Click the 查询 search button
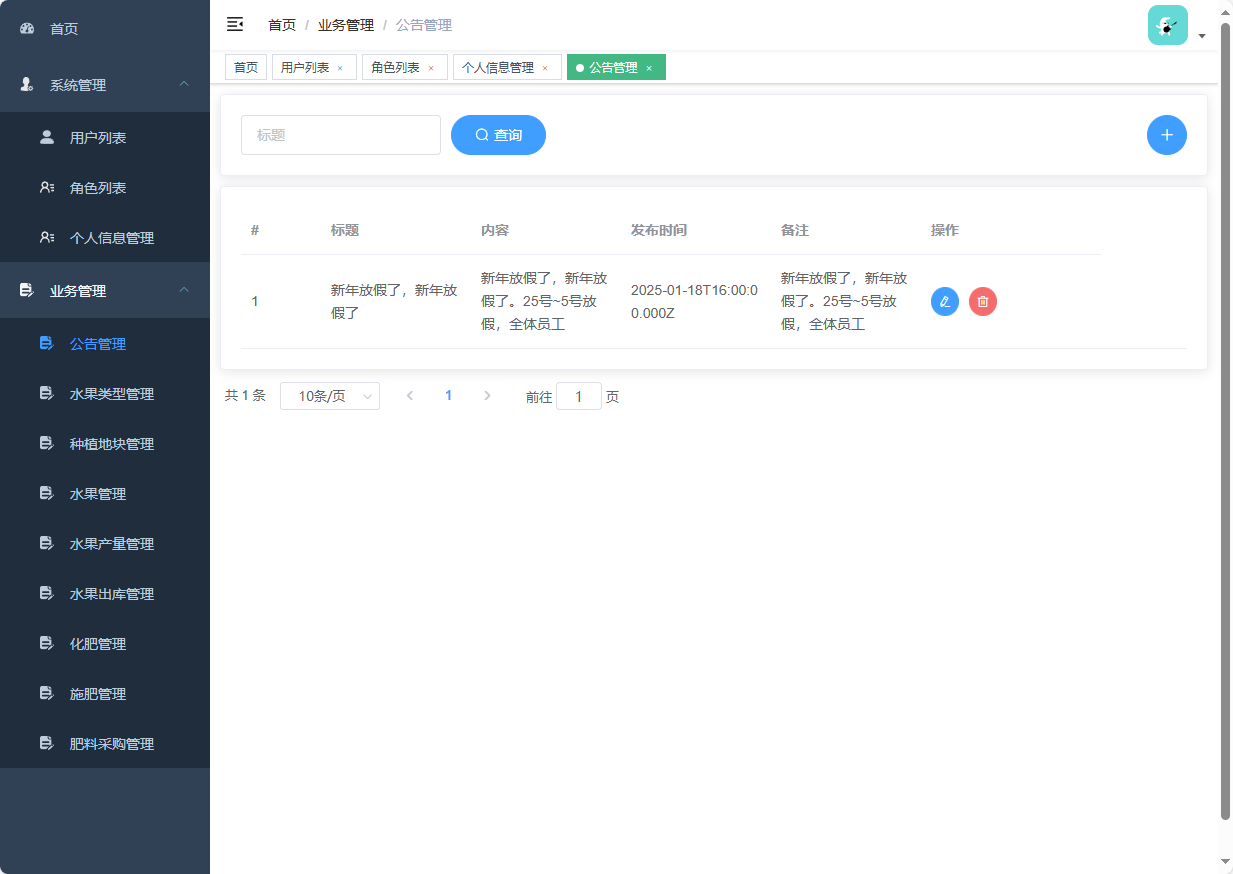This screenshot has height=874, width=1233. click(x=498, y=135)
